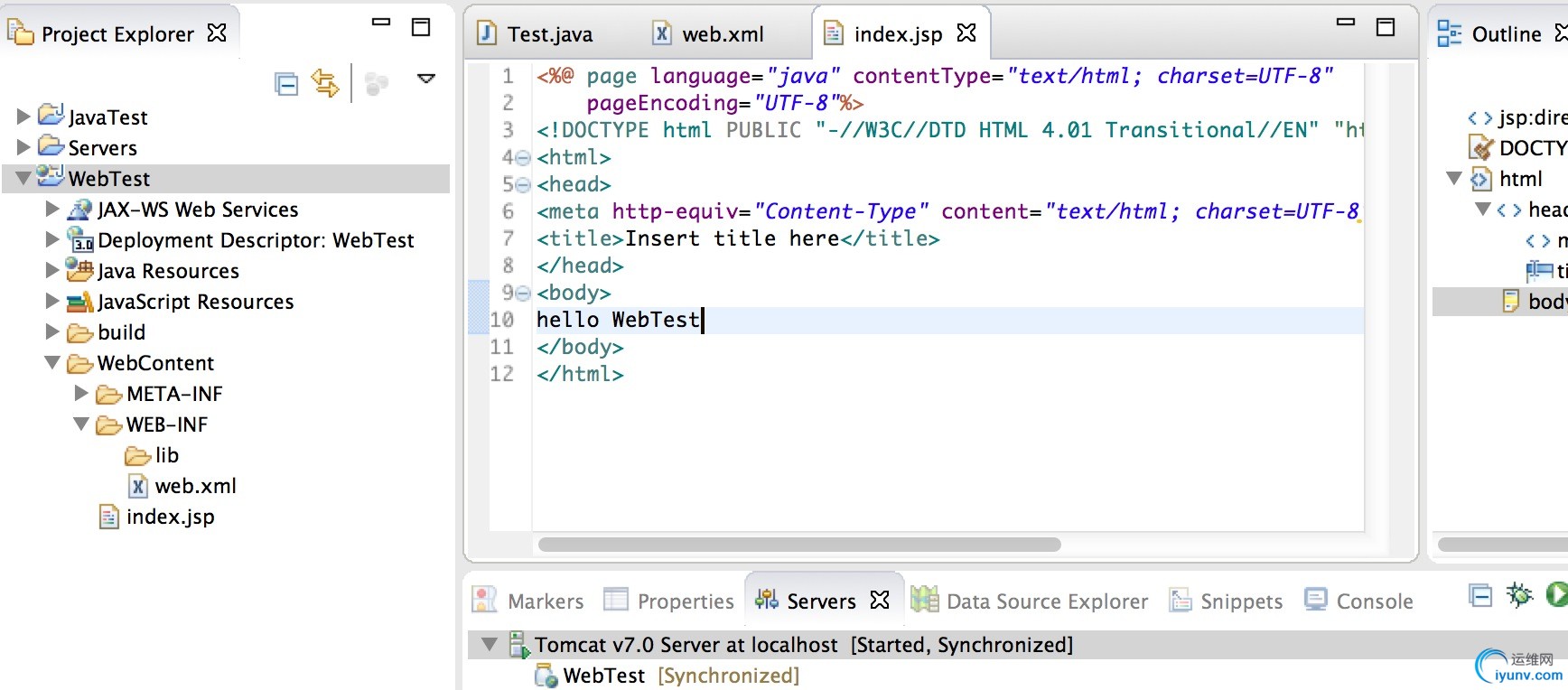Select the build folder label
Screen dimensions: 1568x690
[x=122, y=332]
